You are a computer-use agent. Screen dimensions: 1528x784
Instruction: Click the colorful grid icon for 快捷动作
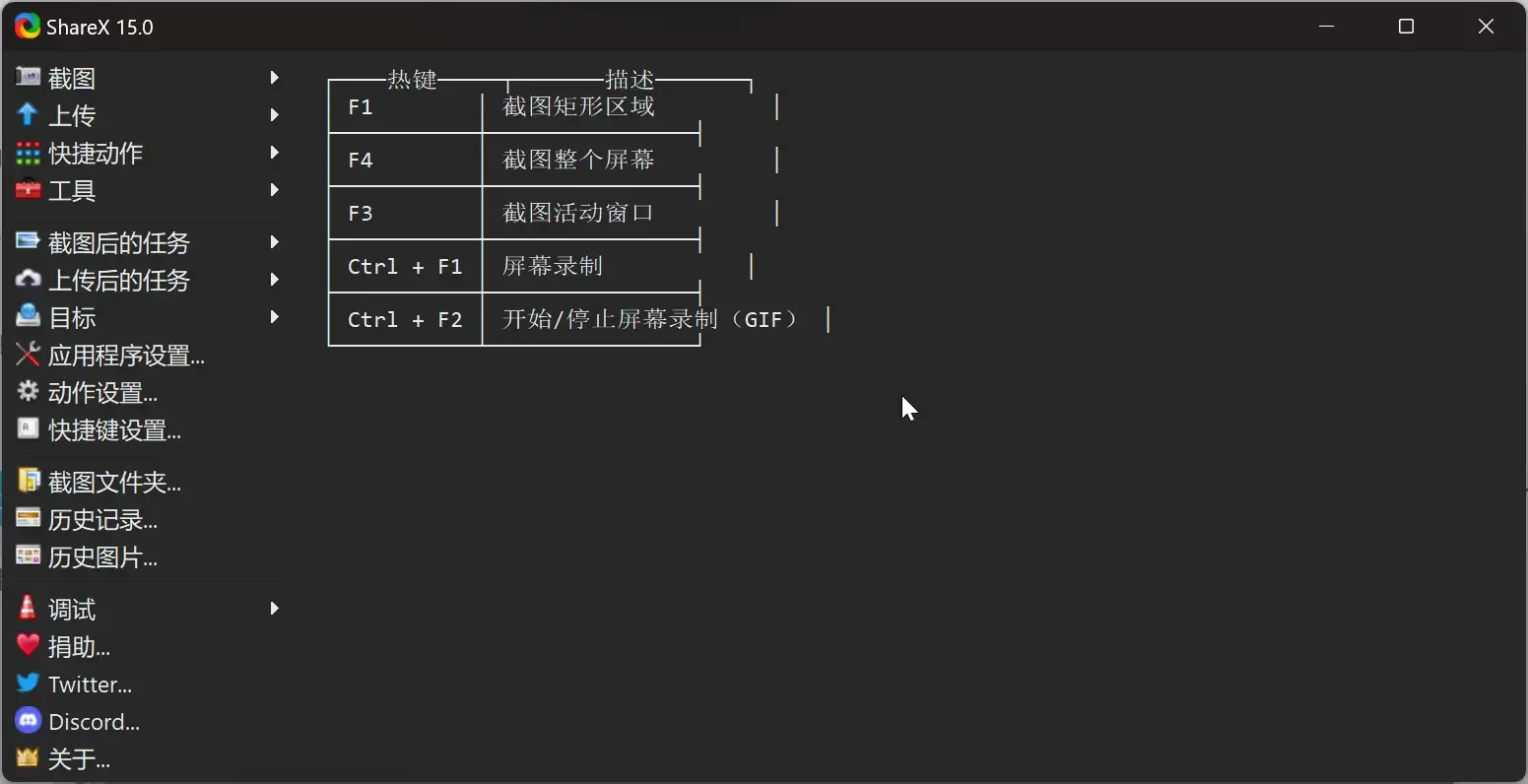point(28,153)
